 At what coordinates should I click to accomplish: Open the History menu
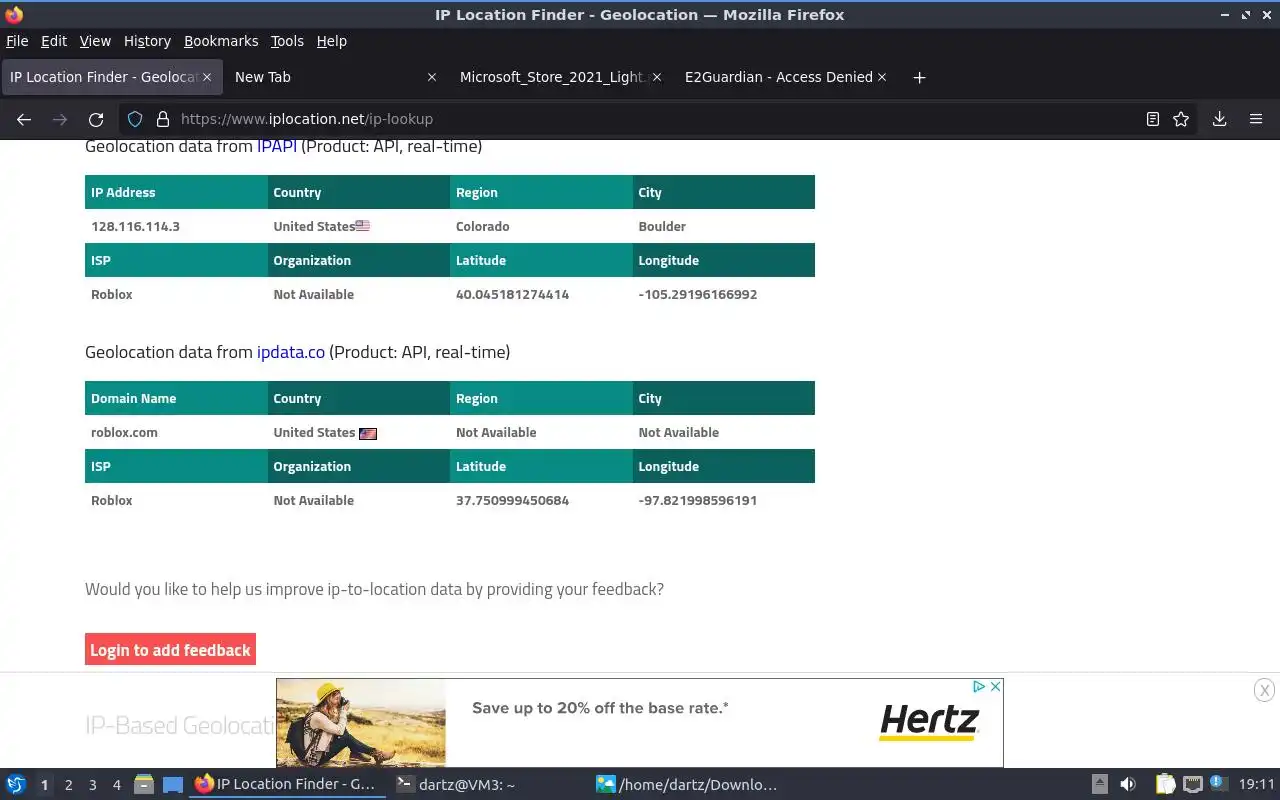[x=147, y=41]
